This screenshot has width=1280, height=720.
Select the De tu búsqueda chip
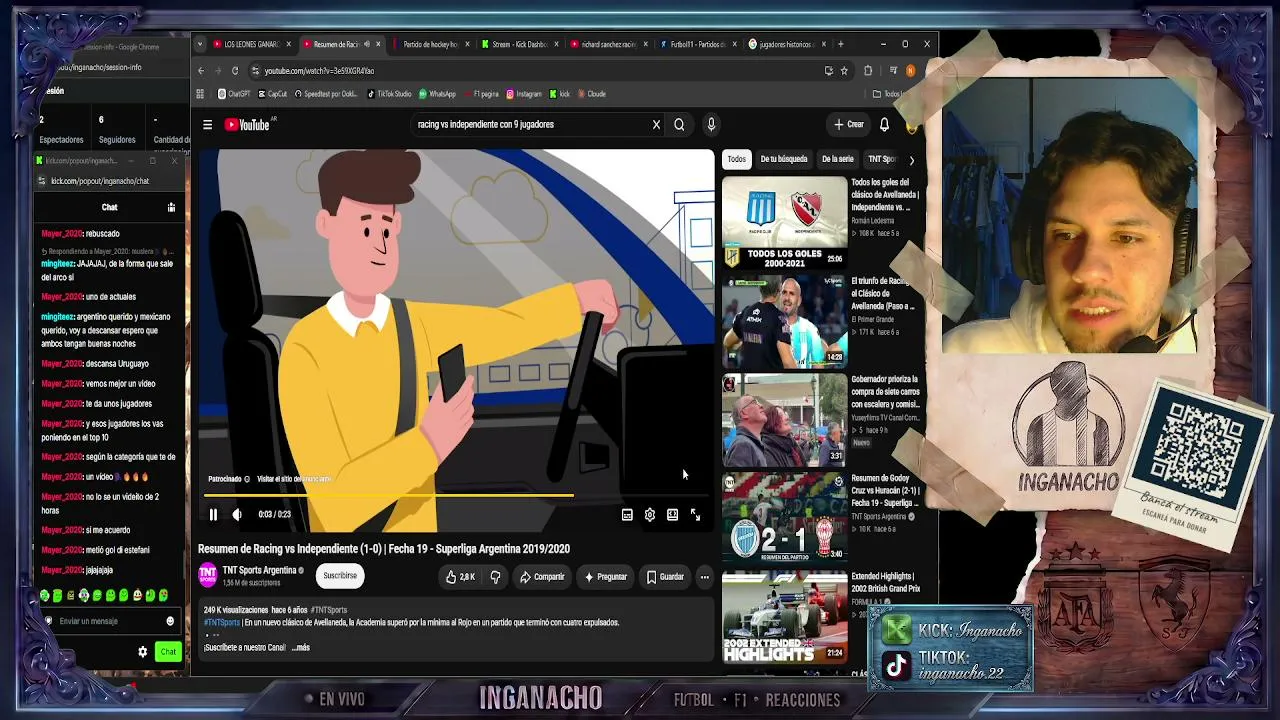(x=784, y=159)
